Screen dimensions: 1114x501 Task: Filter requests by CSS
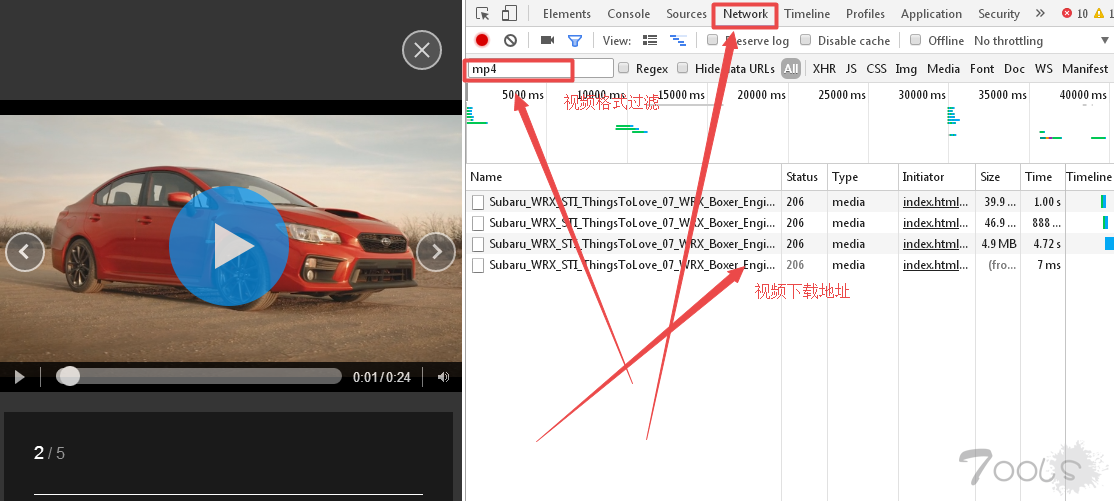876,68
